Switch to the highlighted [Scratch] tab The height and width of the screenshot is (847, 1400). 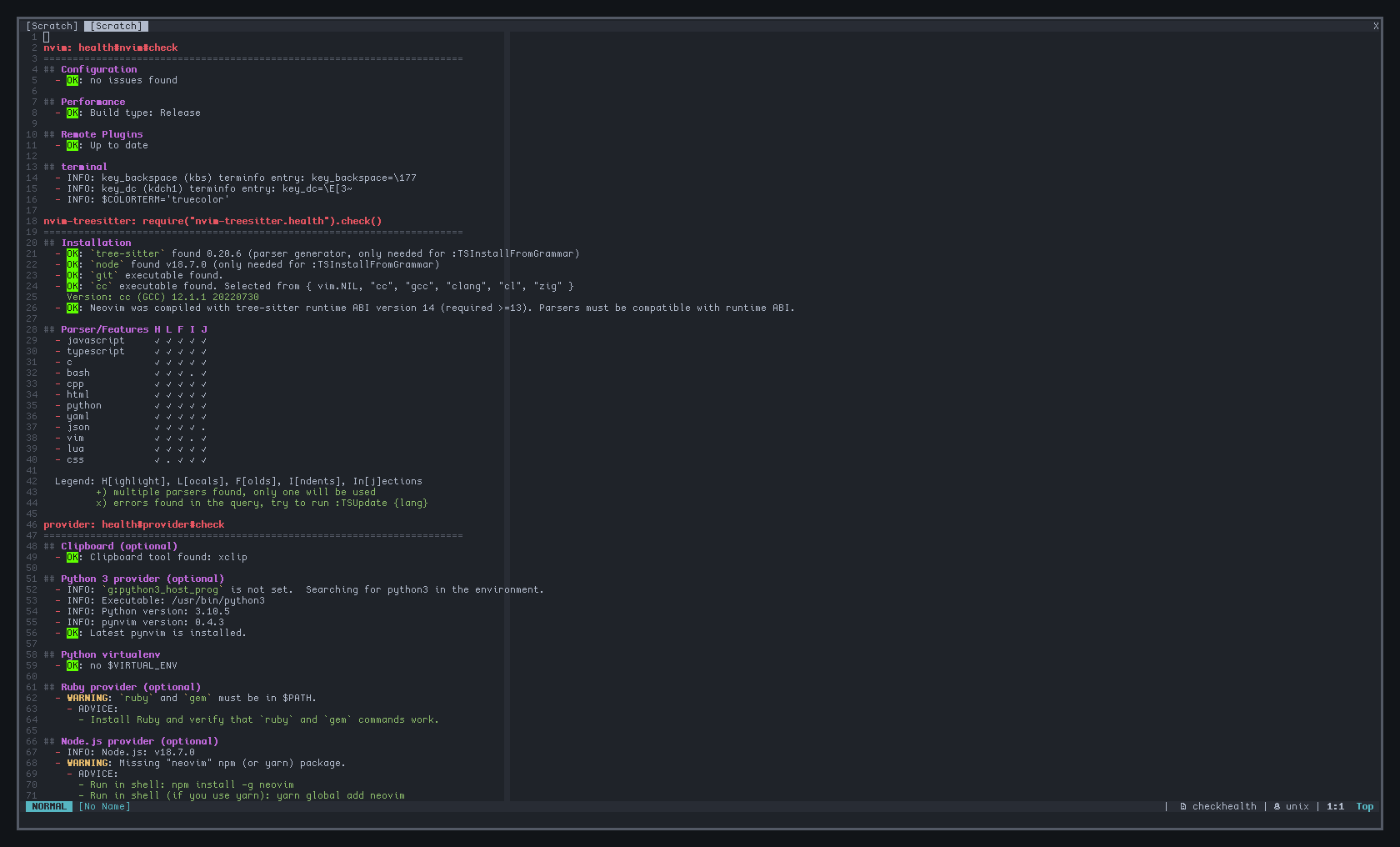[x=116, y=26]
